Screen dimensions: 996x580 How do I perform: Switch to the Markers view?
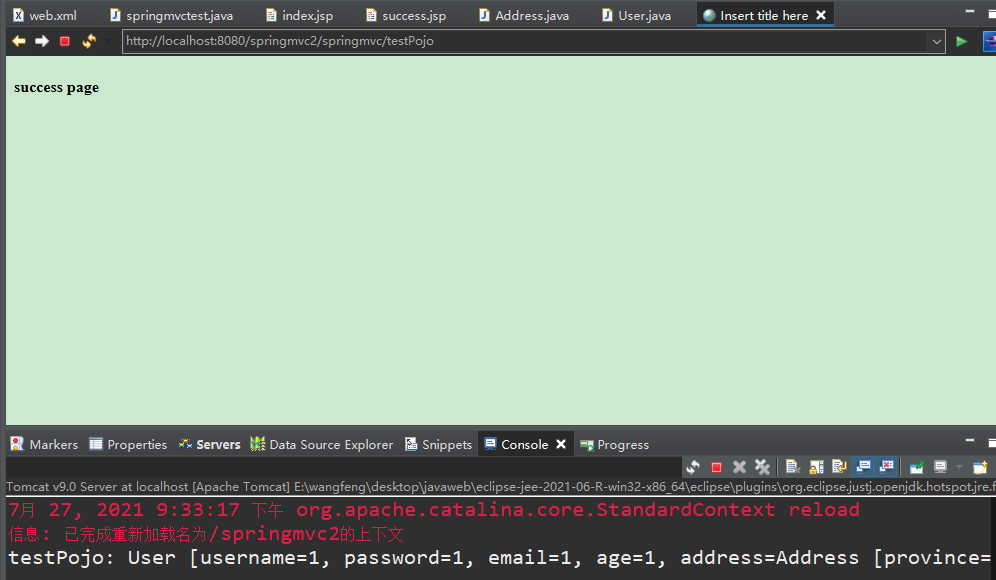point(44,444)
